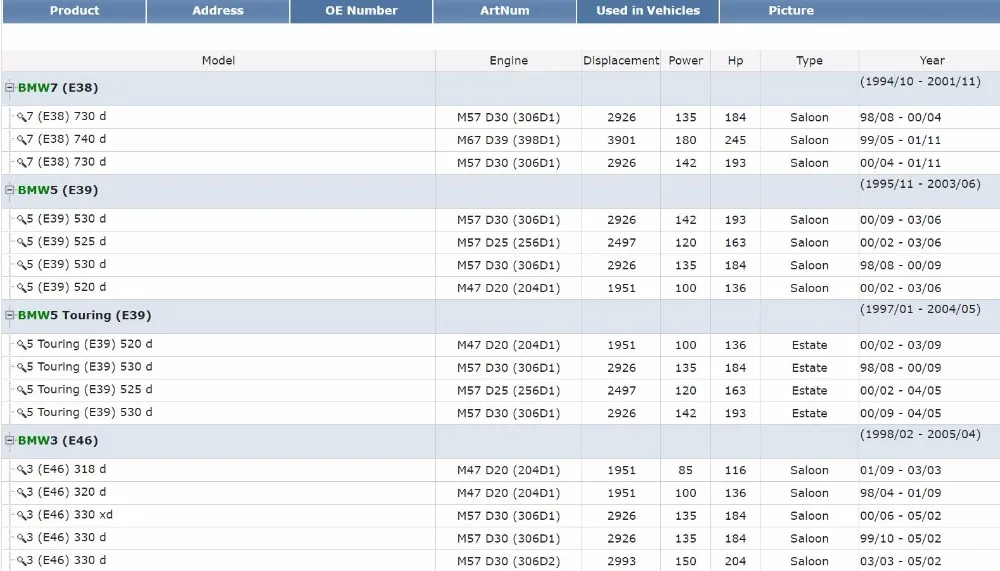Click power value 85
This screenshot has height=571, width=1000.
click(x=686, y=470)
